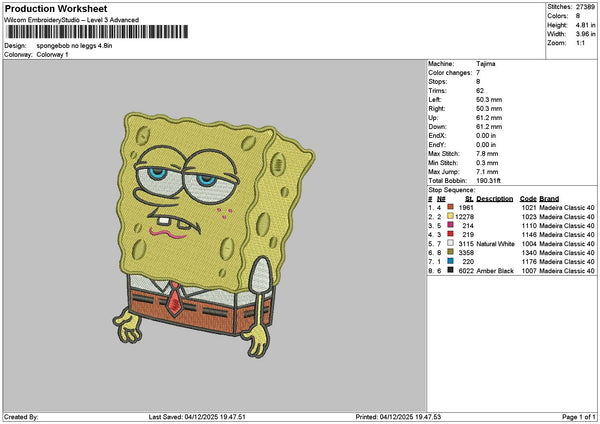
Task: Click thread code 1176
Action: tap(529, 262)
